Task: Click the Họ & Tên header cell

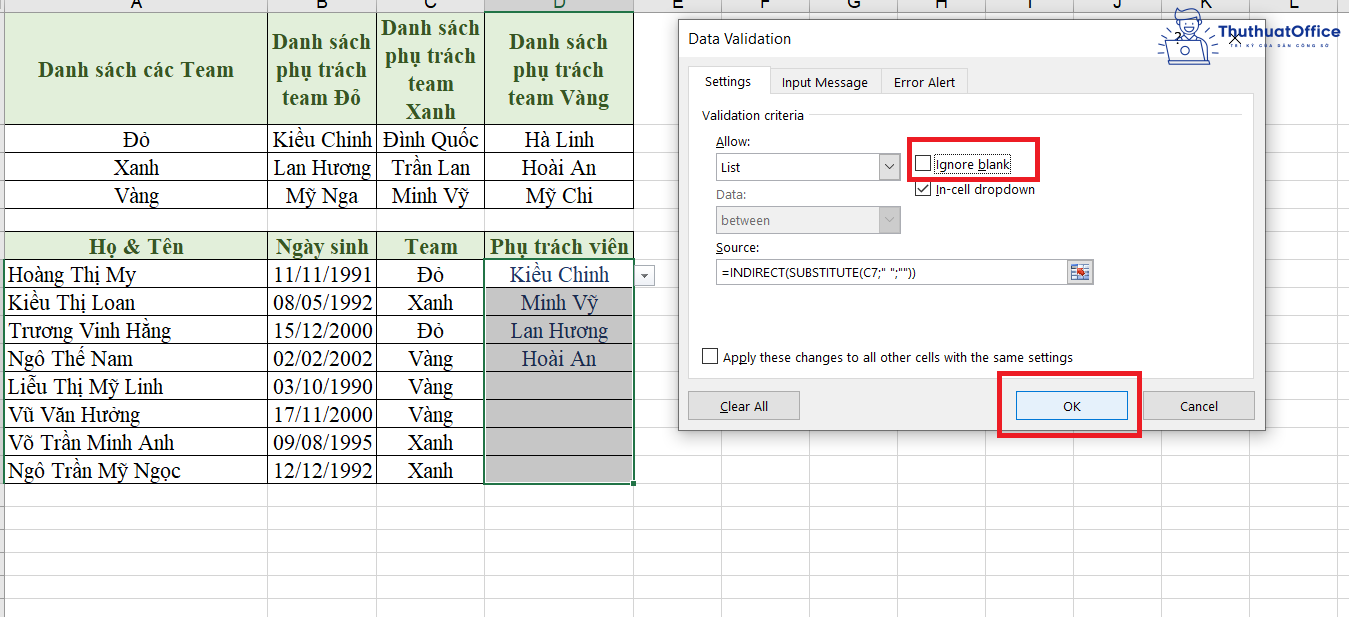Action: click(136, 246)
